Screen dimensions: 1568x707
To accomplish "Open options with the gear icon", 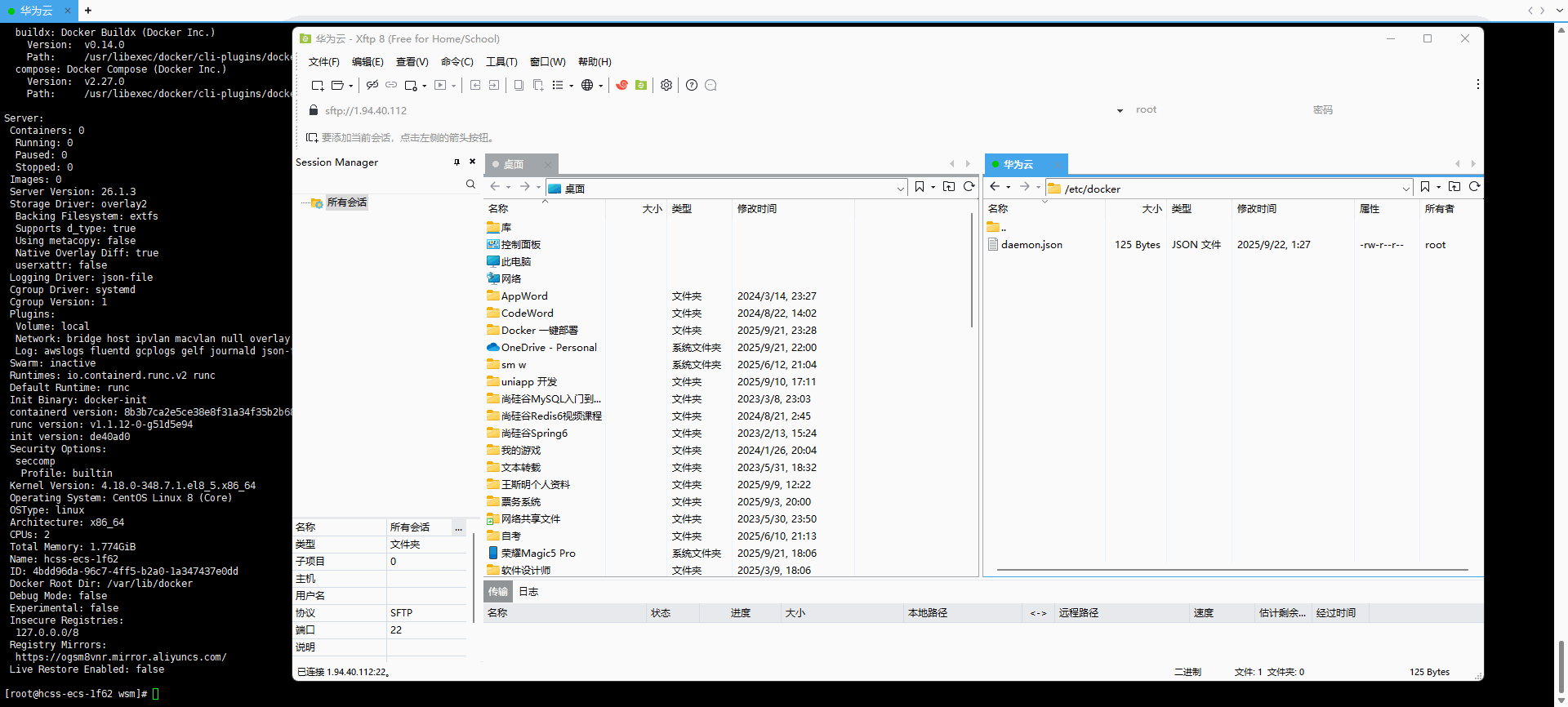I will click(x=666, y=85).
